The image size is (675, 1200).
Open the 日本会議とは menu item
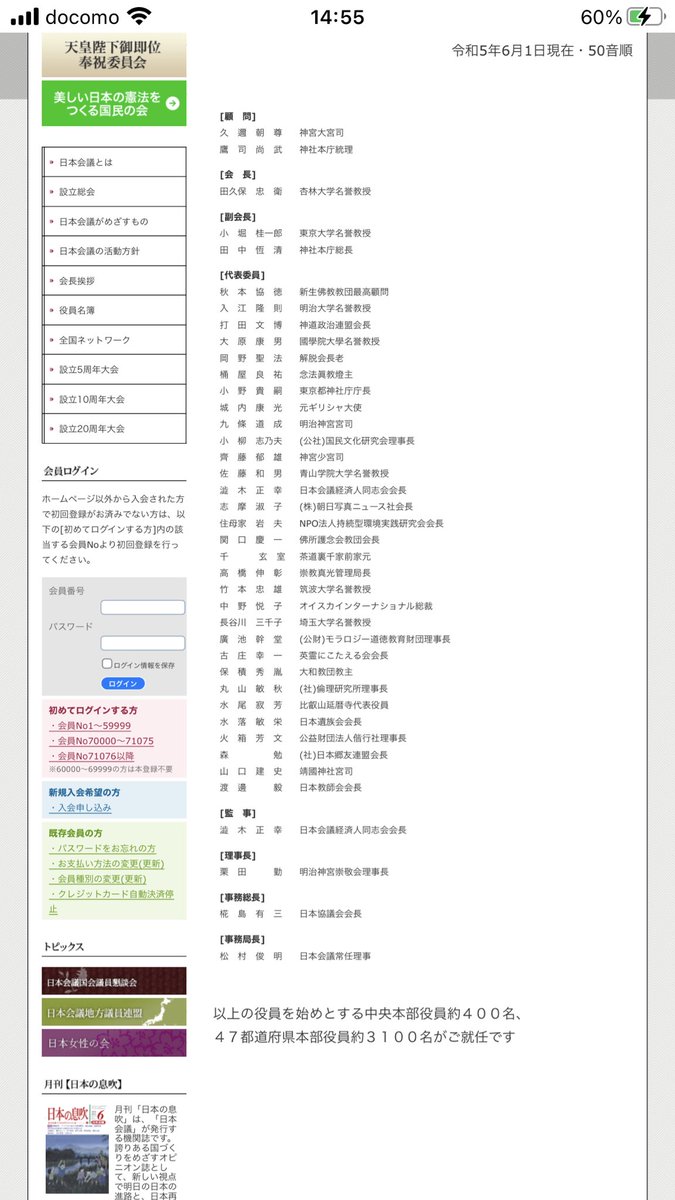(x=114, y=162)
